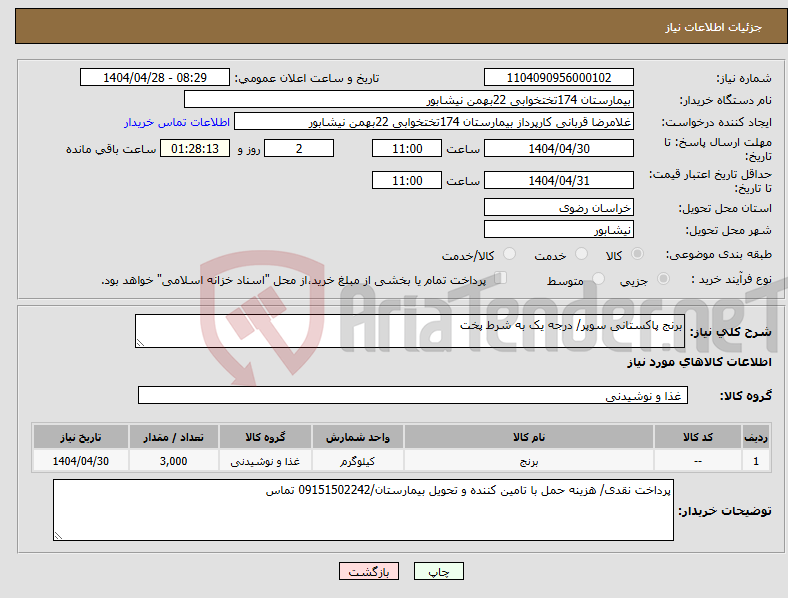Click the بازگشت (back) button
The width and height of the screenshot is (788, 598).
(x=369, y=571)
